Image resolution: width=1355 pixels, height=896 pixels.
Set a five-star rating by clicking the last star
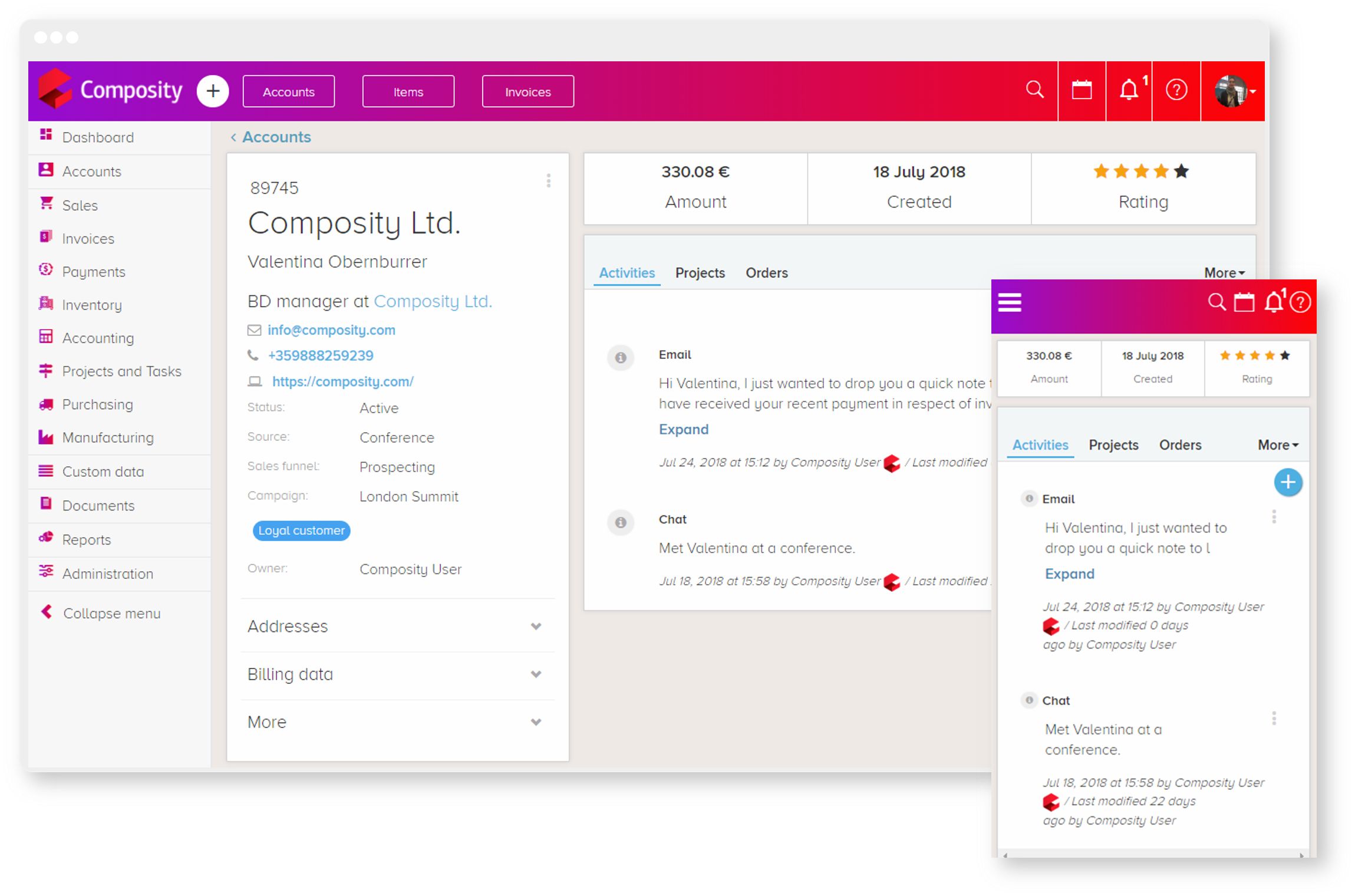point(1182,171)
